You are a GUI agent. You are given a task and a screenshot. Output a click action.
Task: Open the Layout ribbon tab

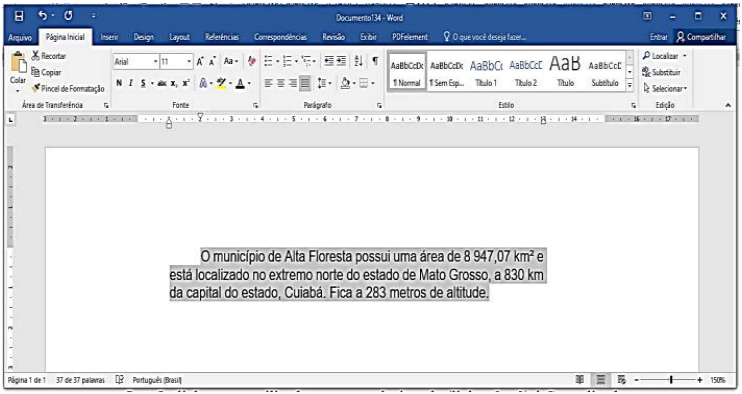pyautogui.click(x=179, y=37)
